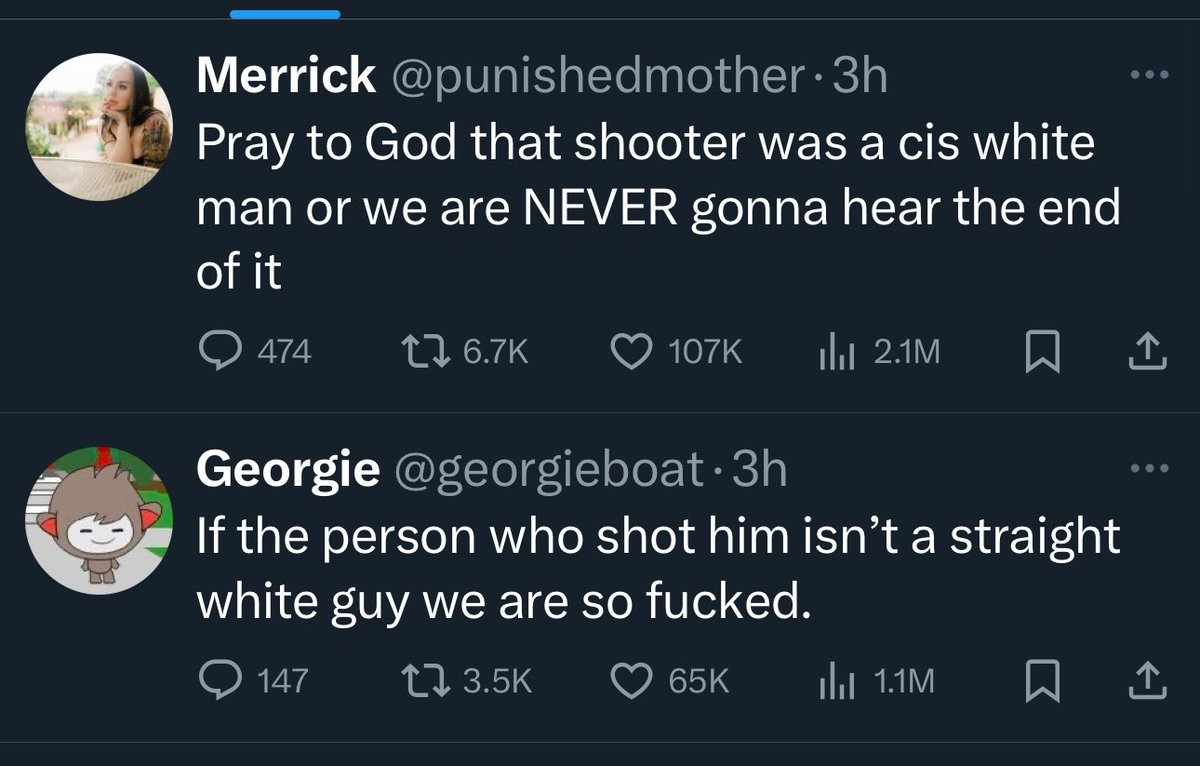Like Georgie's tweet
The width and height of the screenshot is (1200, 766).
tap(629, 681)
